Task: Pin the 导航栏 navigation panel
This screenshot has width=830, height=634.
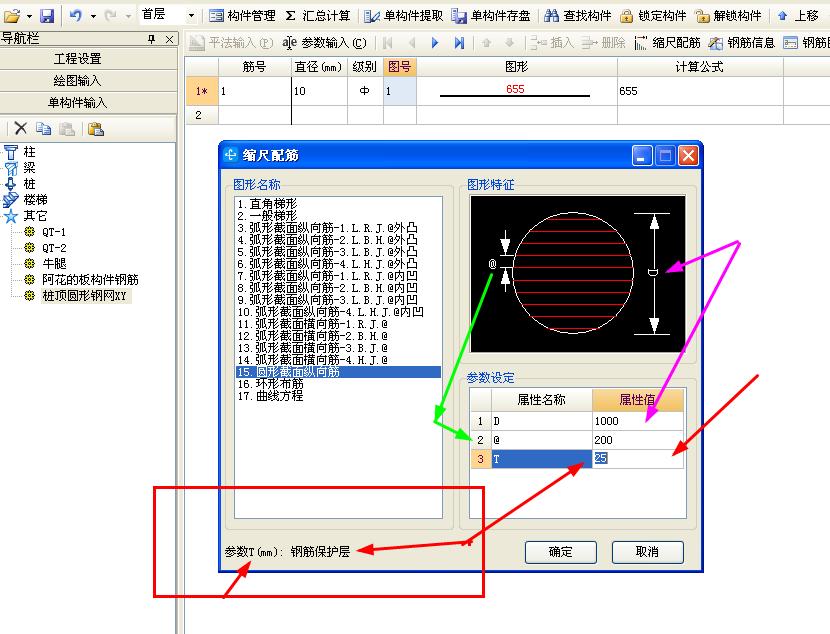Action: tap(152, 39)
